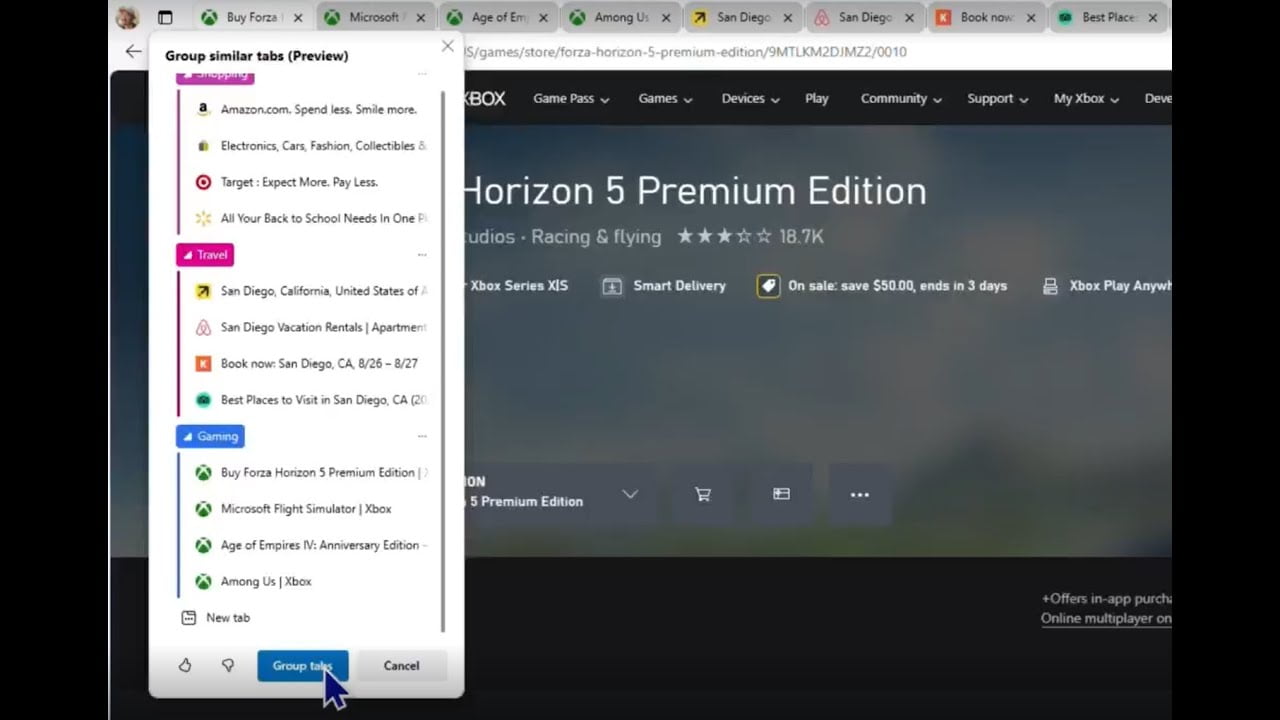Viewport: 1280px width, 720px height.
Task: Select San Diego Vacation Rentals entry
Action: (x=310, y=327)
